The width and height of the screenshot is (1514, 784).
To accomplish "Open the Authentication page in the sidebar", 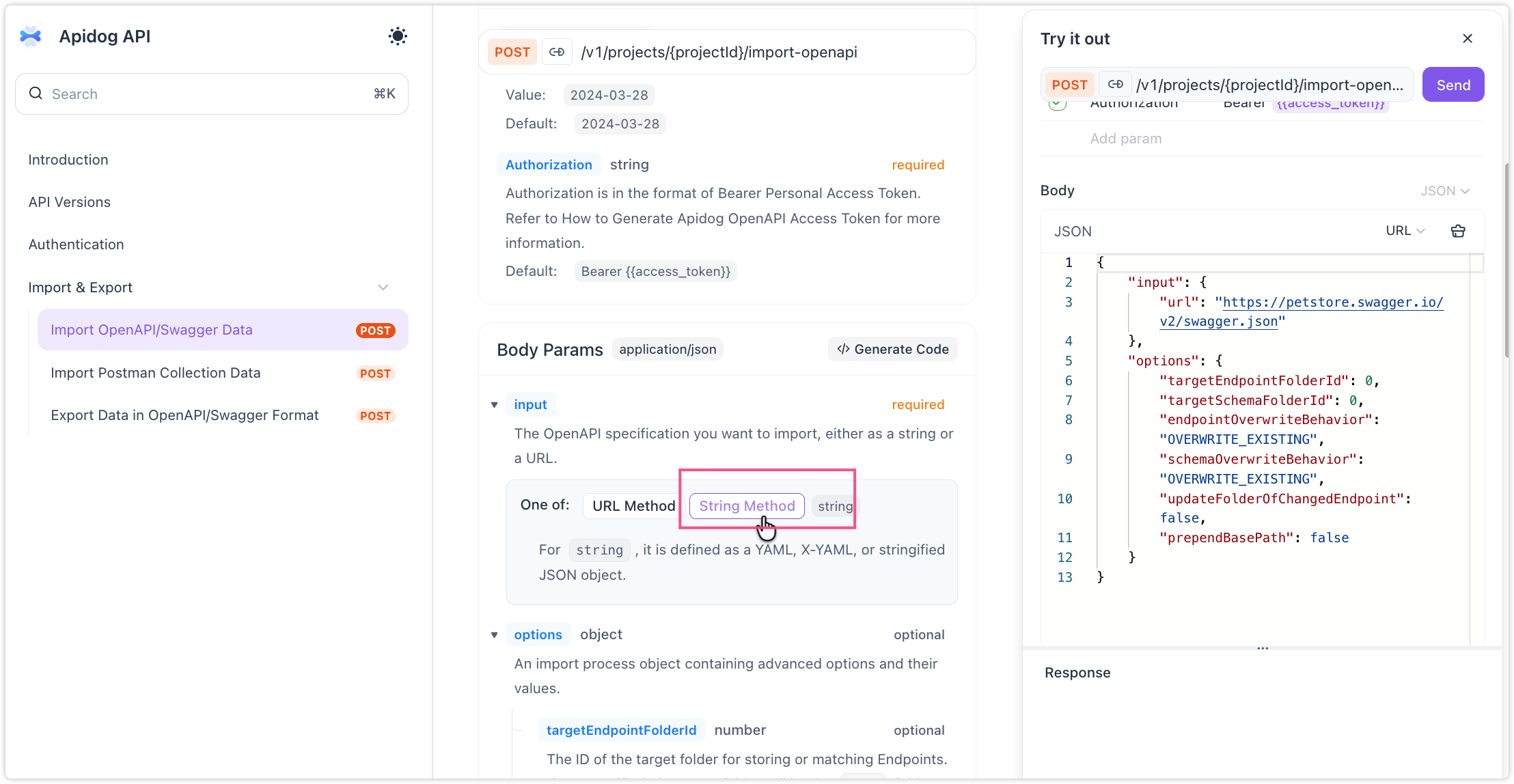I will (77, 244).
